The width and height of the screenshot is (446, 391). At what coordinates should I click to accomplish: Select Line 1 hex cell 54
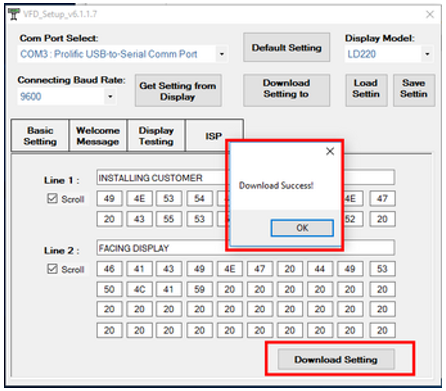point(199,199)
